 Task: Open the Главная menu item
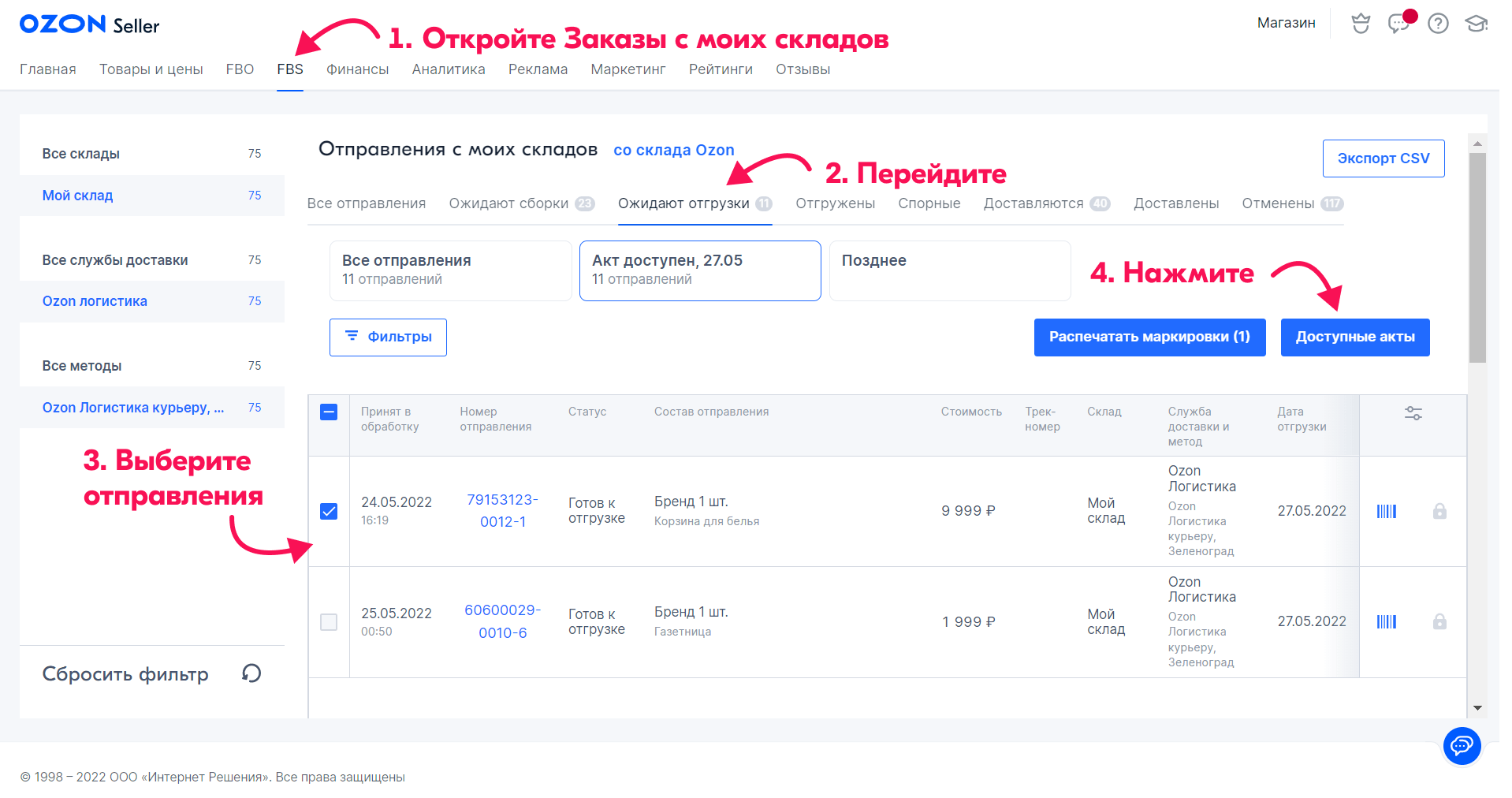click(48, 69)
